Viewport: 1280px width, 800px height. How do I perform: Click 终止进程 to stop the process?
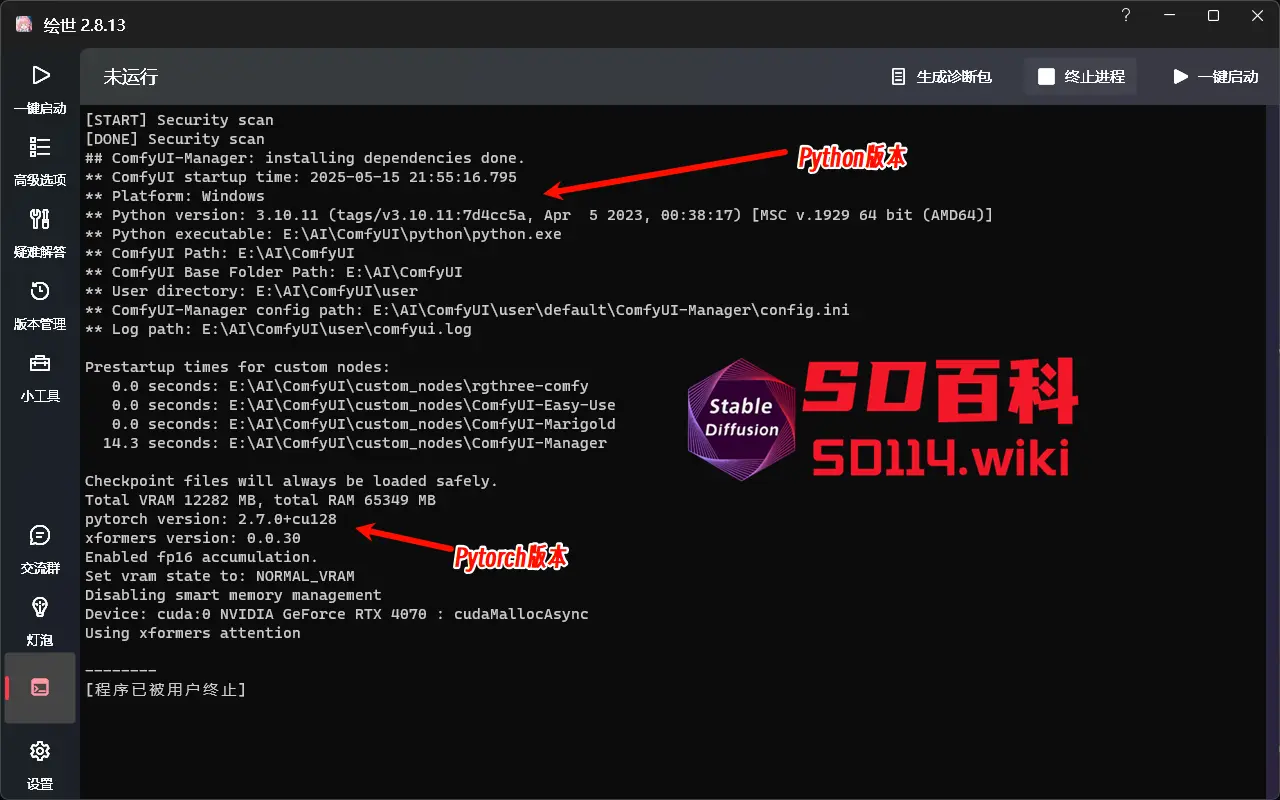click(x=1081, y=76)
